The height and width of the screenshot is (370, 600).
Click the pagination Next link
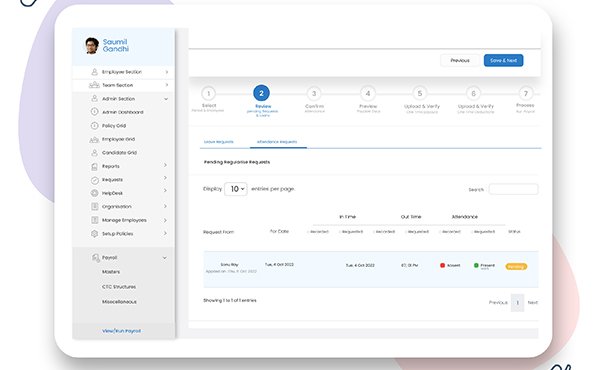click(x=533, y=303)
